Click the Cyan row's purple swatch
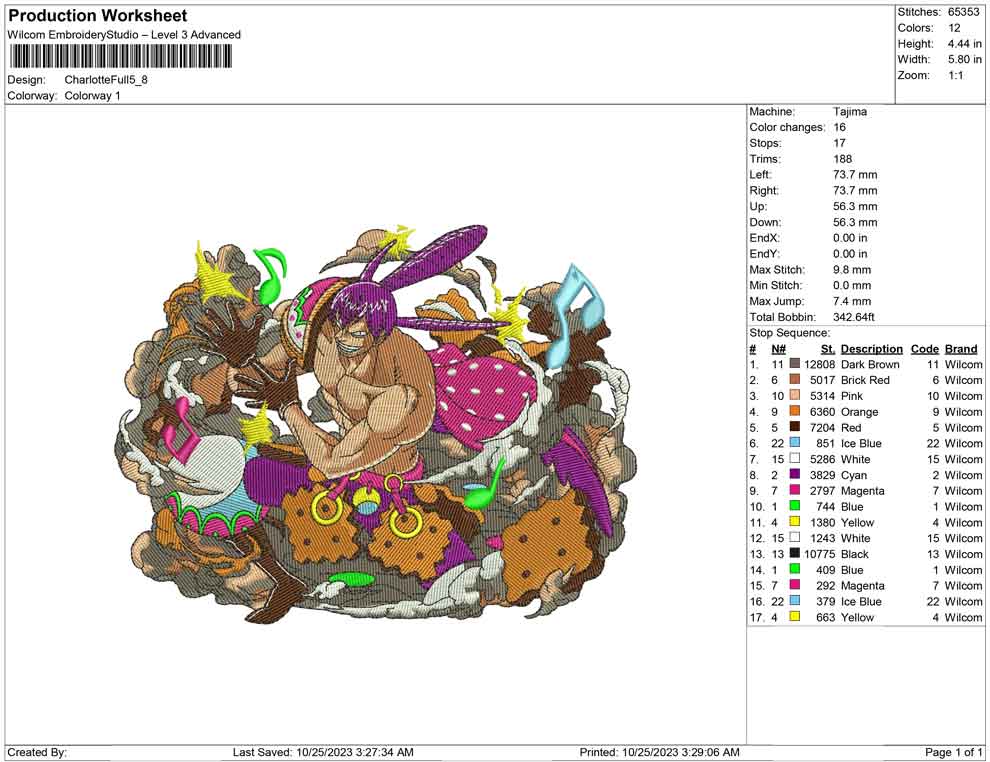The image size is (990, 762). pyautogui.click(x=795, y=475)
